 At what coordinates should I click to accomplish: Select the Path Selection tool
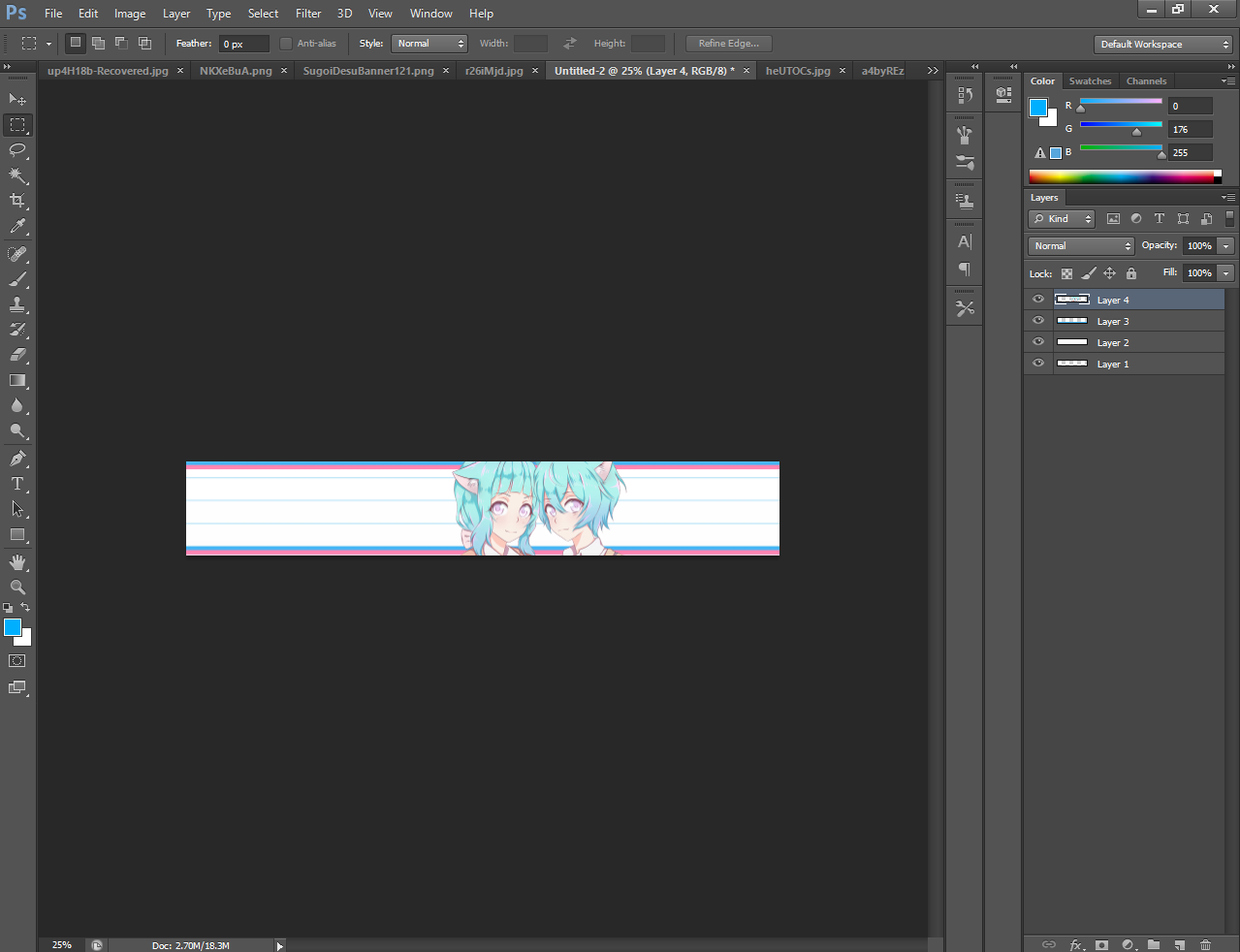(x=17, y=509)
